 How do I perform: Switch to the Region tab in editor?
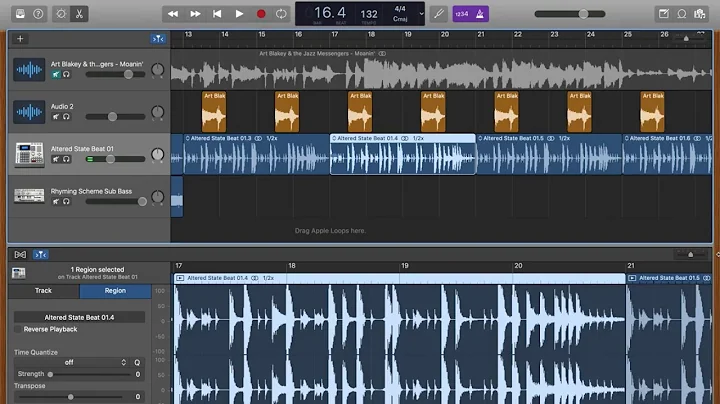click(115, 291)
